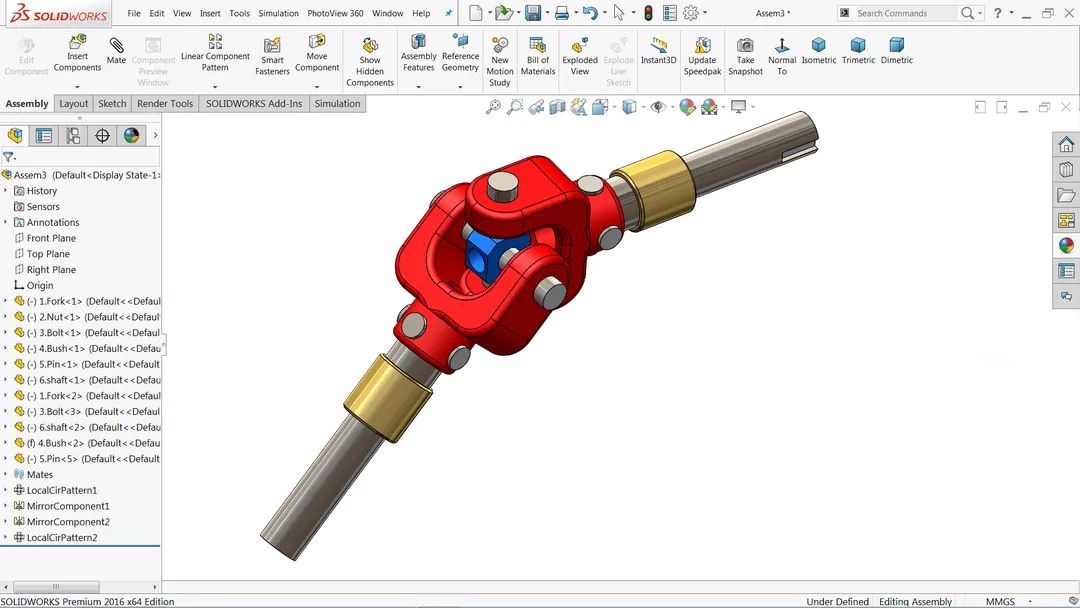Viewport: 1080px width, 608px height.
Task: Expand MirrorComponent2
Action: 6,522
